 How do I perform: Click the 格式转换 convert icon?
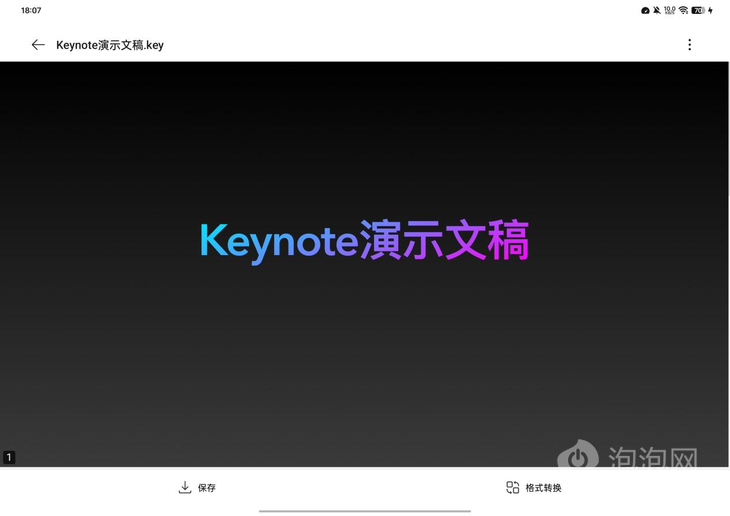coord(513,487)
